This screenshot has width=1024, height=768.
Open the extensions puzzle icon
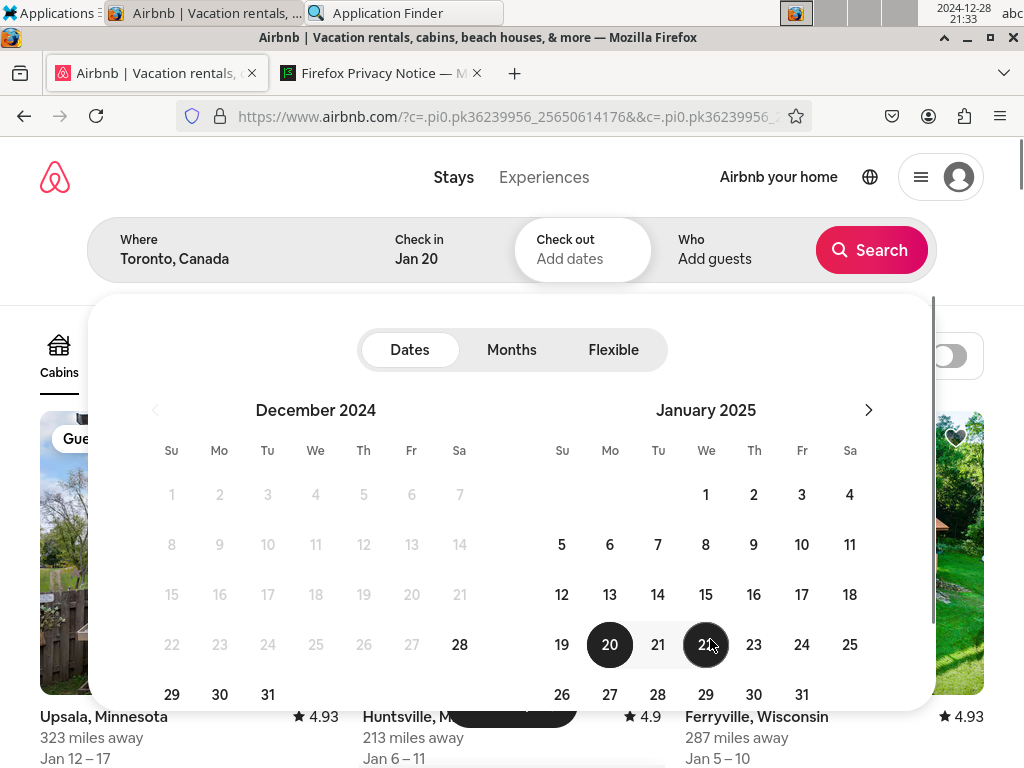pyautogui.click(x=964, y=116)
